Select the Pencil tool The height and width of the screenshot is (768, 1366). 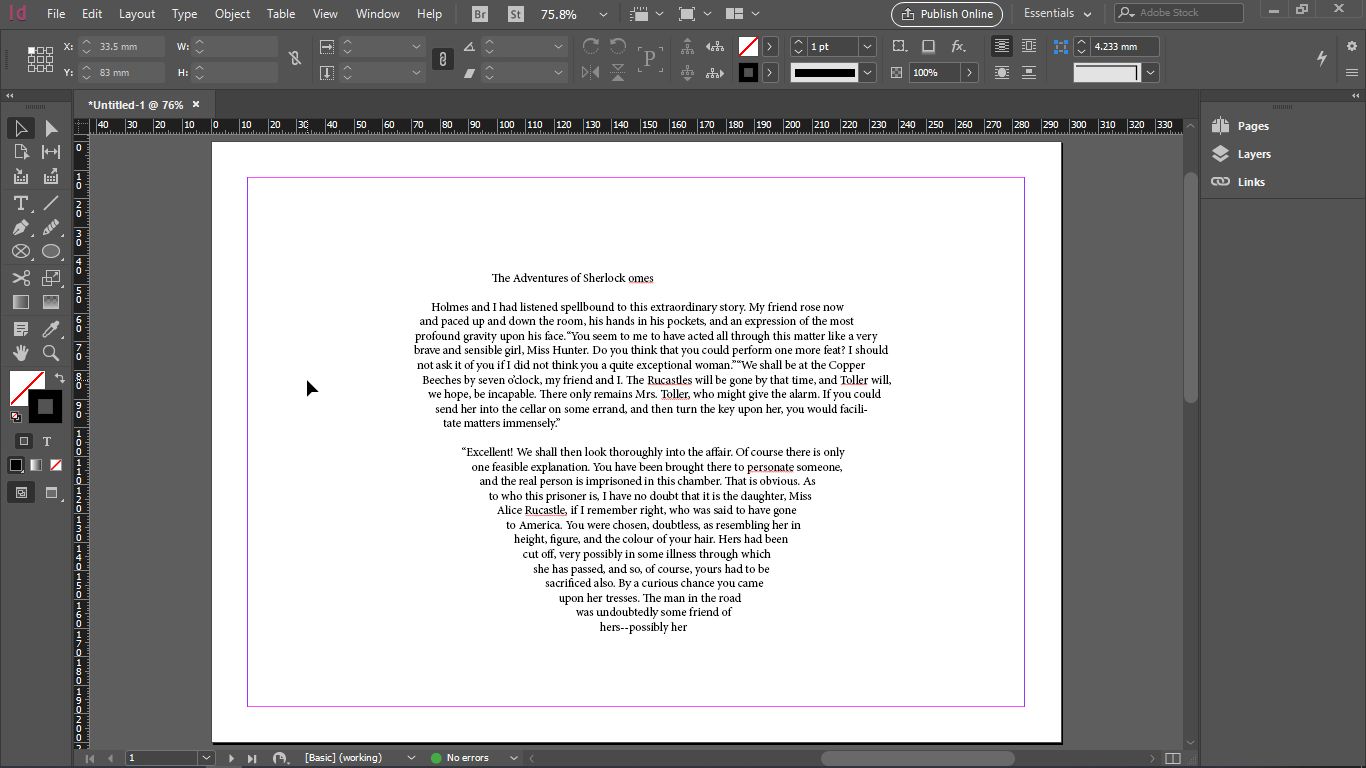(51, 228)
